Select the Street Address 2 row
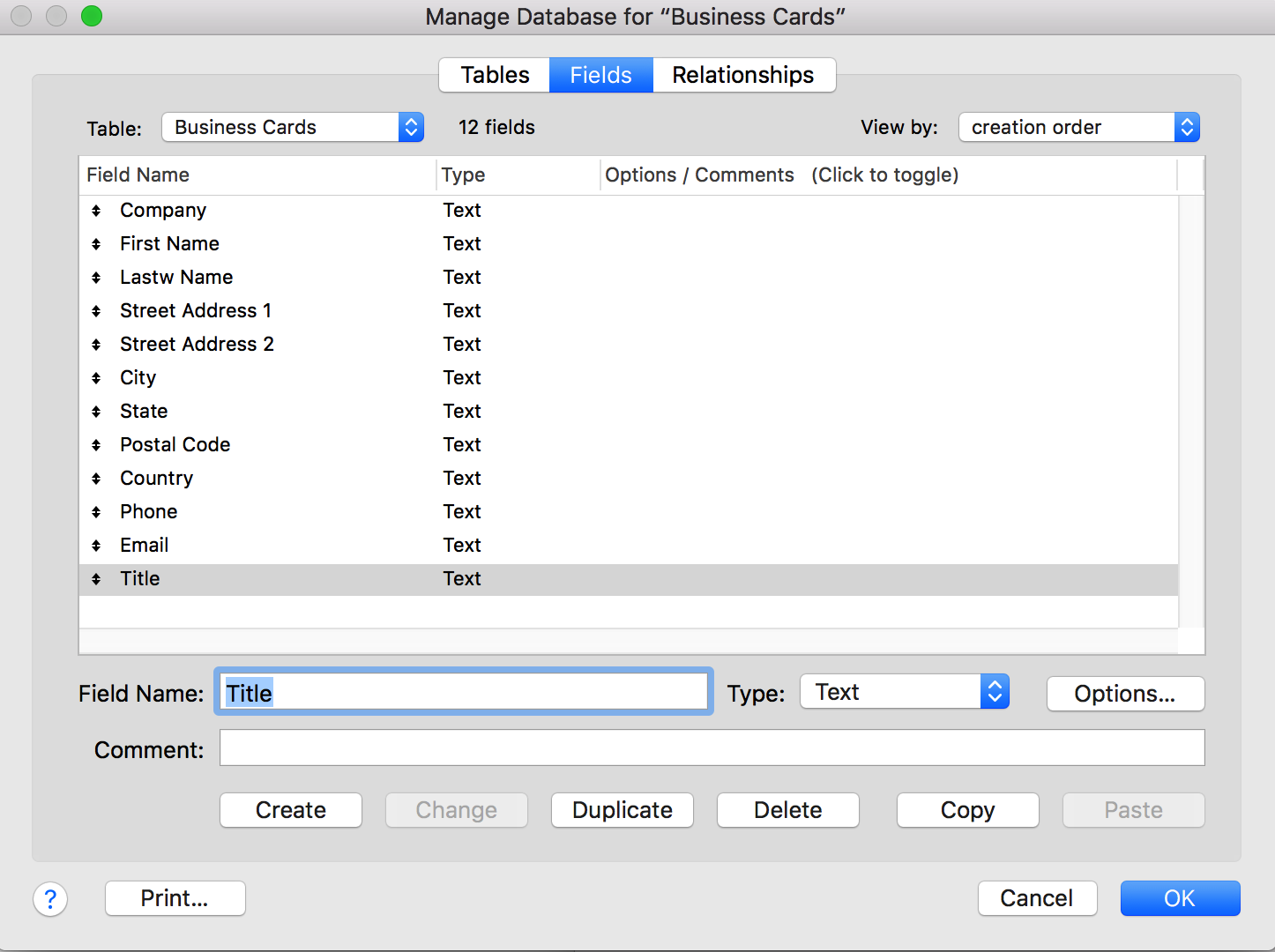Image resolution: width=1275 pixels, height=952 pixels. 629,345
